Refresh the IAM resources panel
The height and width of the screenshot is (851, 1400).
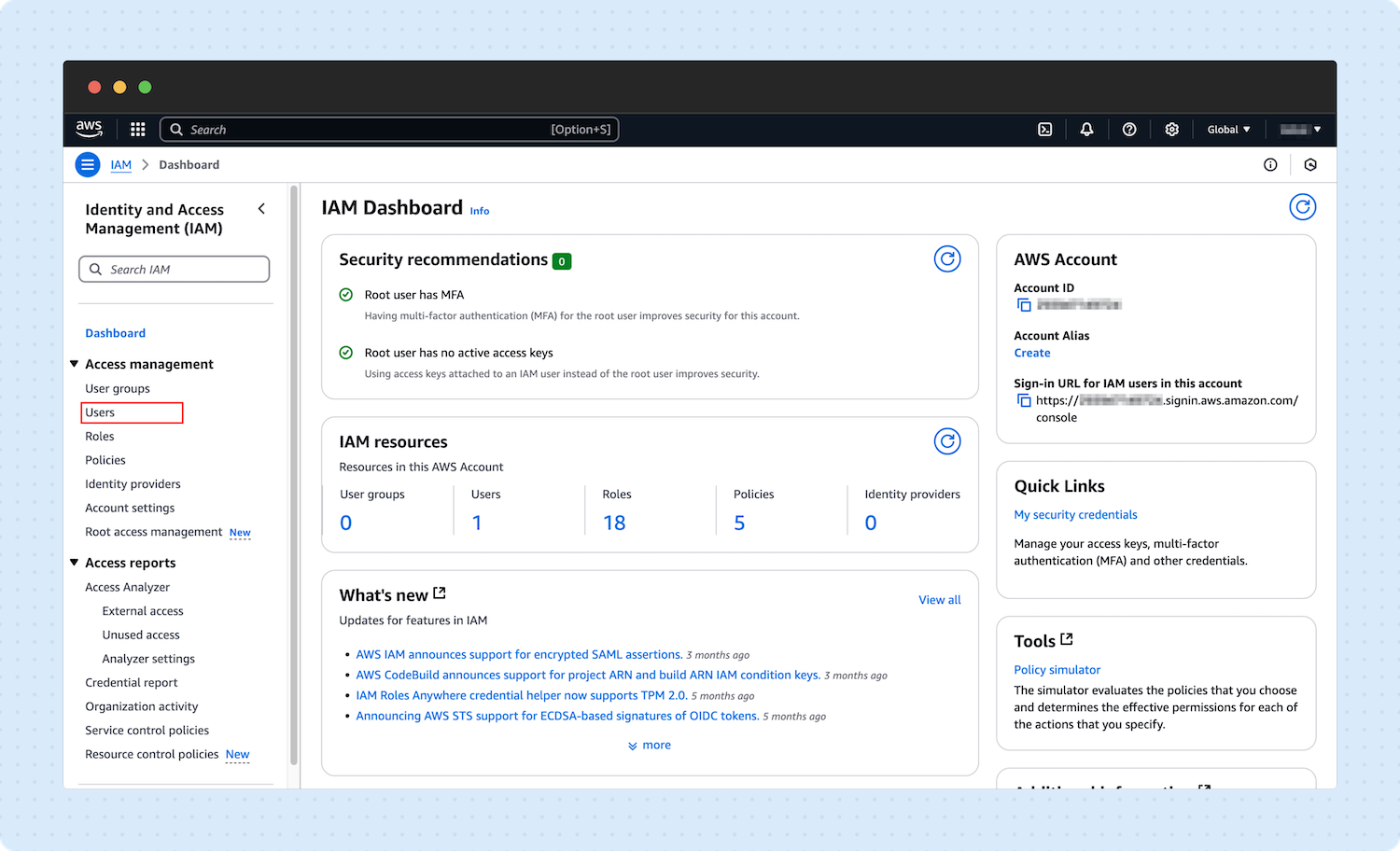point(947,441)
